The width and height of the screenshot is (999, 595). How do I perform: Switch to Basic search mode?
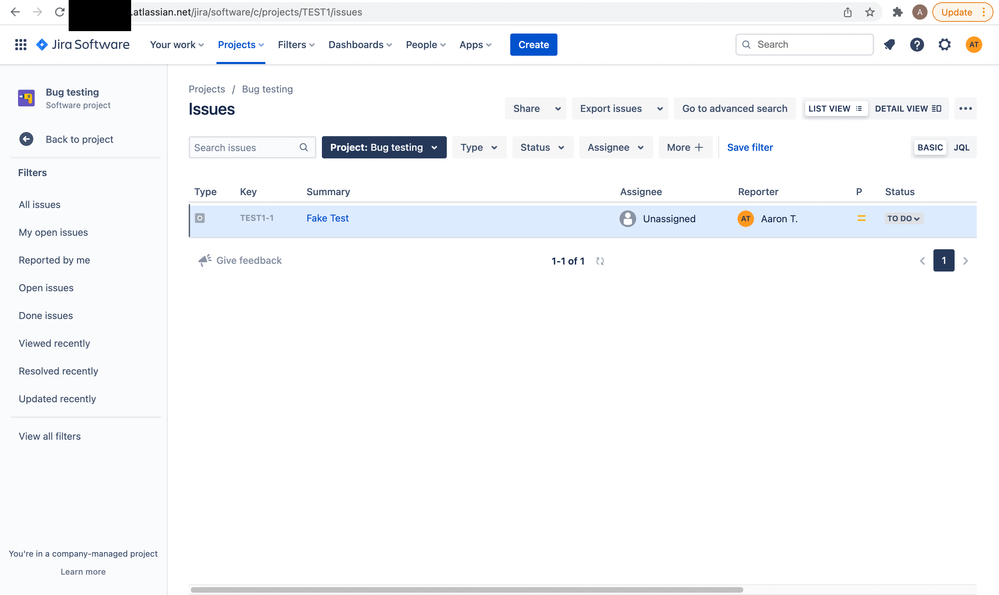coord(930,147)
